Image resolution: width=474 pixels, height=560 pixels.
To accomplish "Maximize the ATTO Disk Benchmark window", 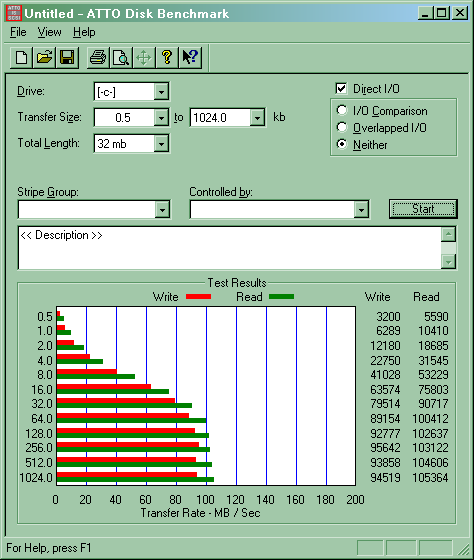I will (441, 13).
